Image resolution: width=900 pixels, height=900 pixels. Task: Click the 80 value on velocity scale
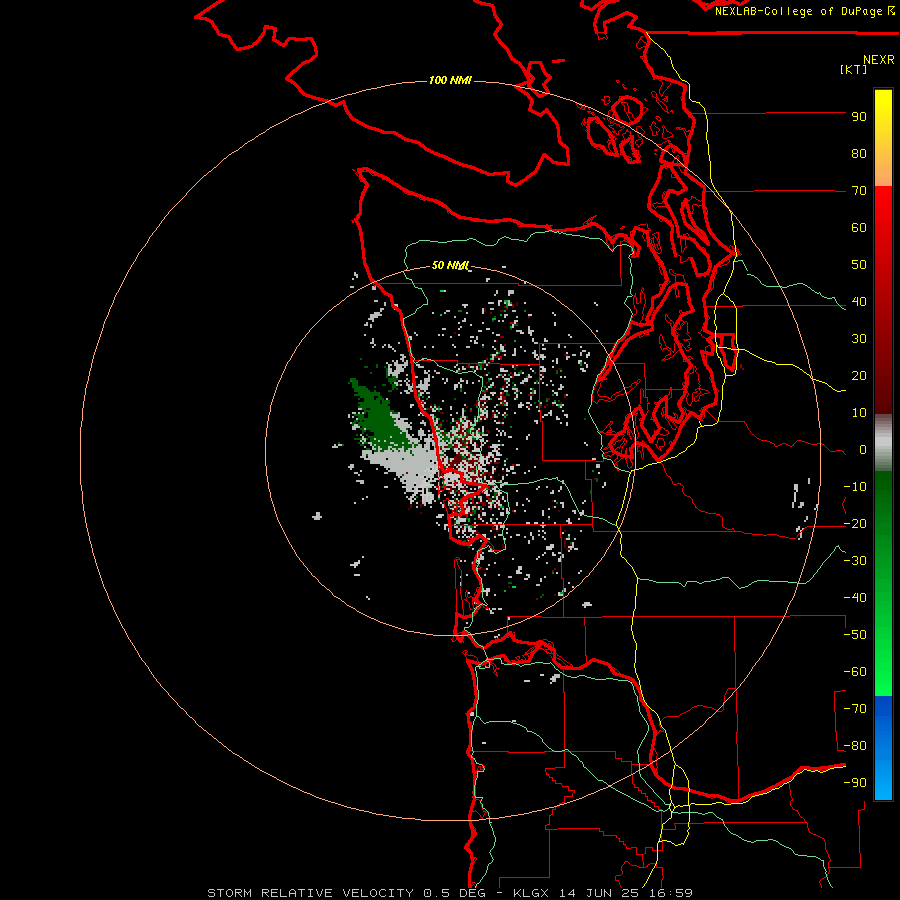point(859,154)
